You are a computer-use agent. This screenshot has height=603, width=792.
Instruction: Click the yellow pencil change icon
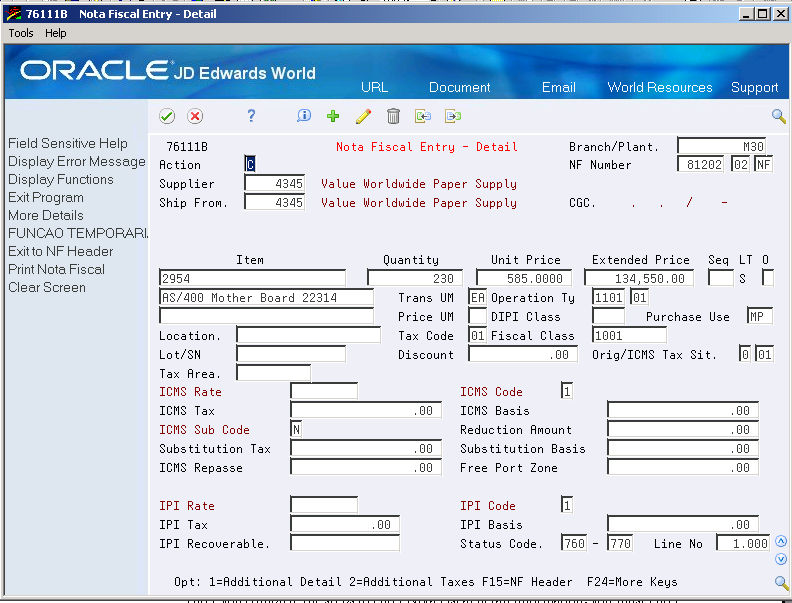363,116
